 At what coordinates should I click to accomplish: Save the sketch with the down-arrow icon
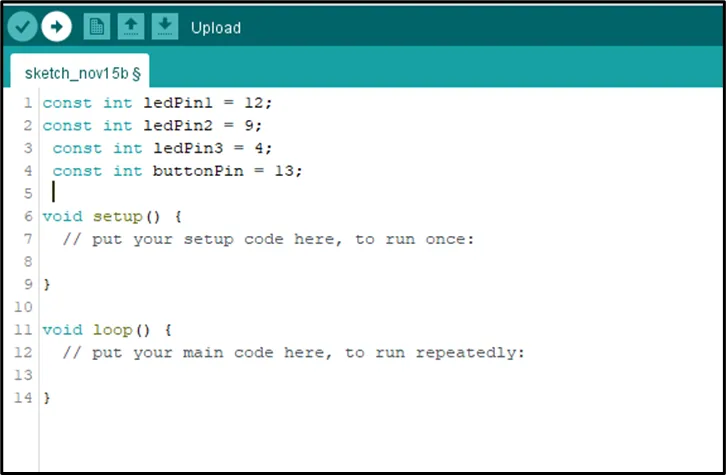click(x=165, y=26)
